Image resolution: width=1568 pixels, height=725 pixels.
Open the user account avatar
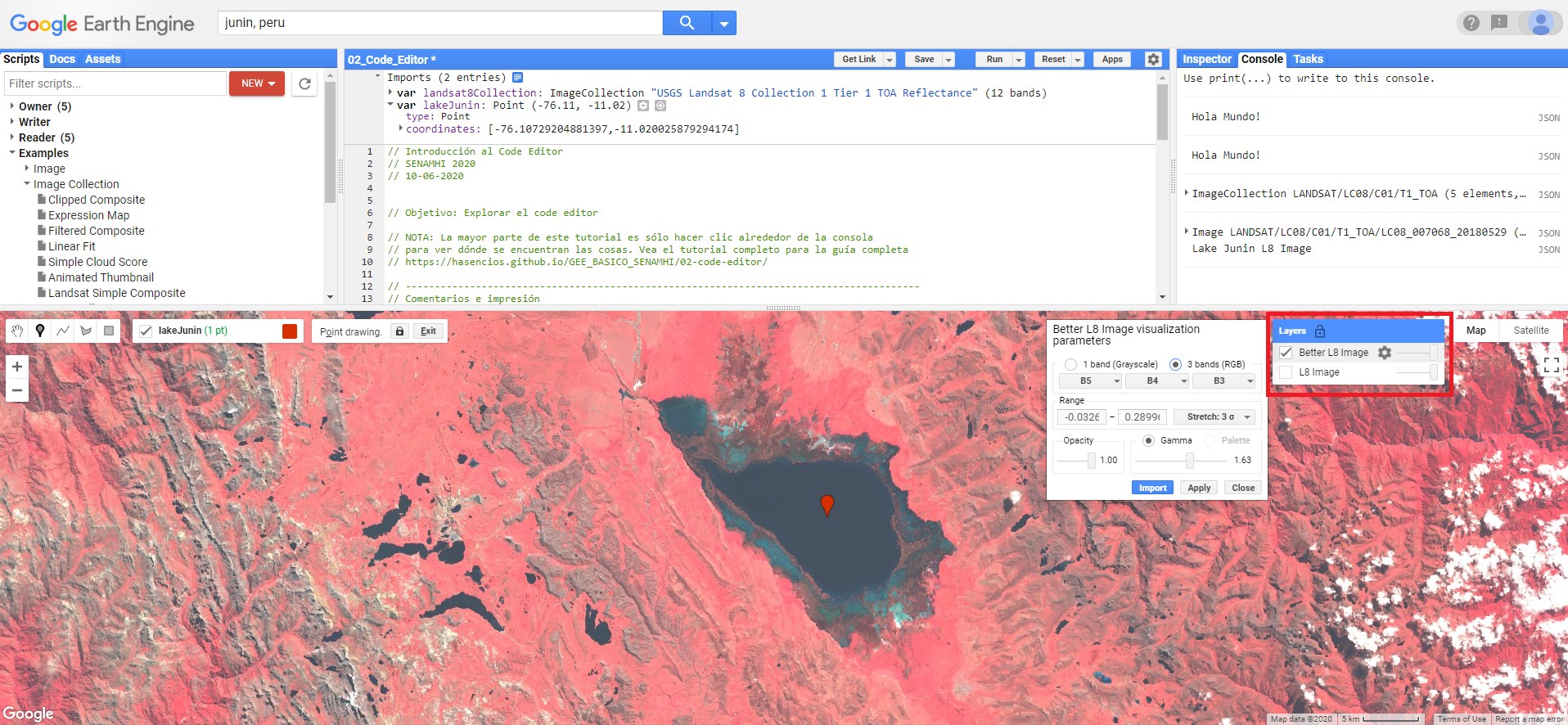1541,22
